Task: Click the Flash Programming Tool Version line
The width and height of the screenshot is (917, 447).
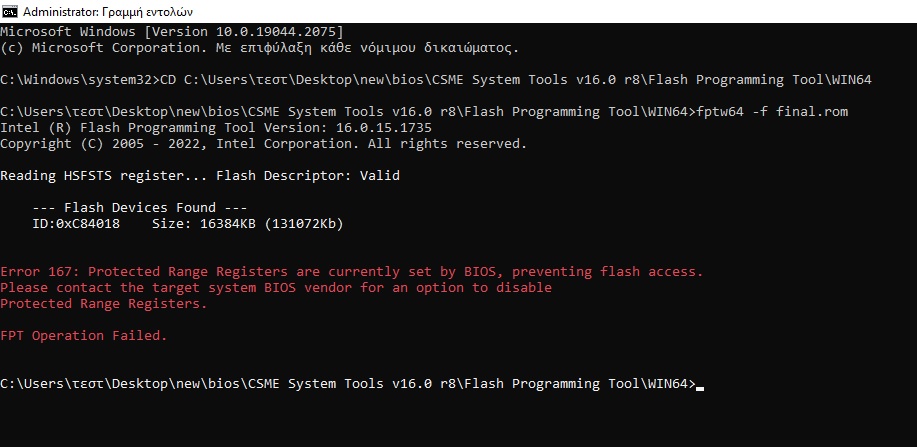Action: [x=216, y=128]
